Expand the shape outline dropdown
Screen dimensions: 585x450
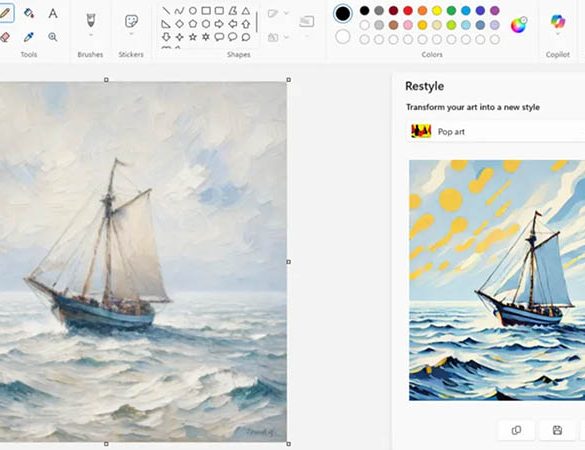[x=287, y=13]
